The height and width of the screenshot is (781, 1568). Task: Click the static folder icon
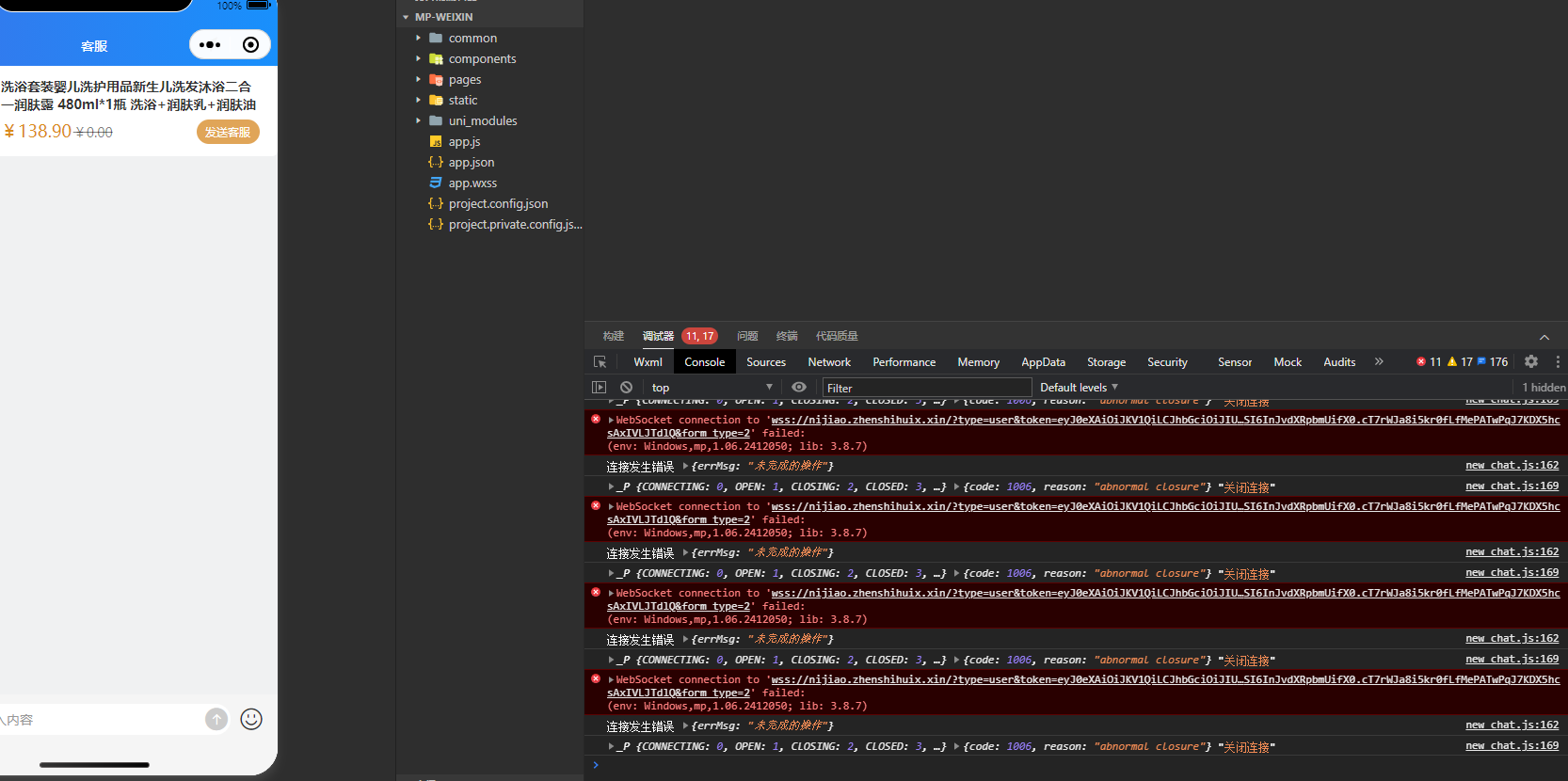[436, 100]
